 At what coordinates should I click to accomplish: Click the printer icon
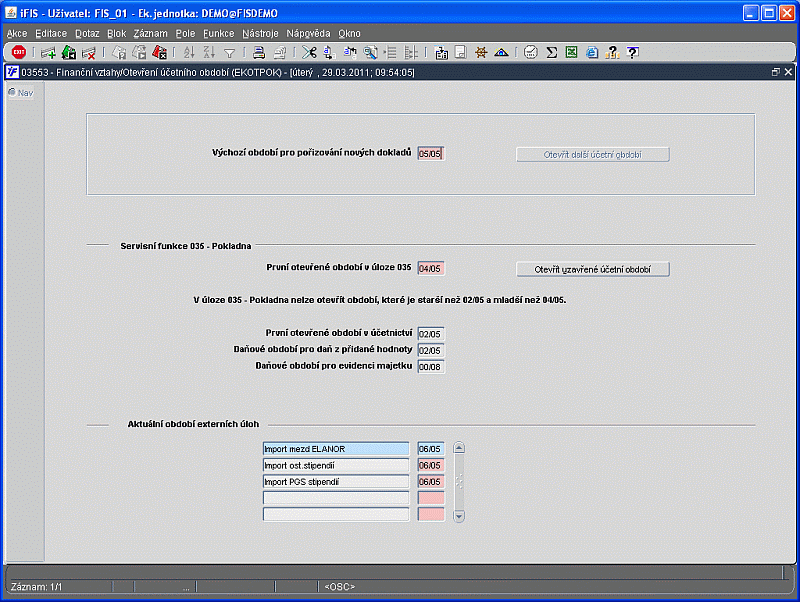coord(259,52)
